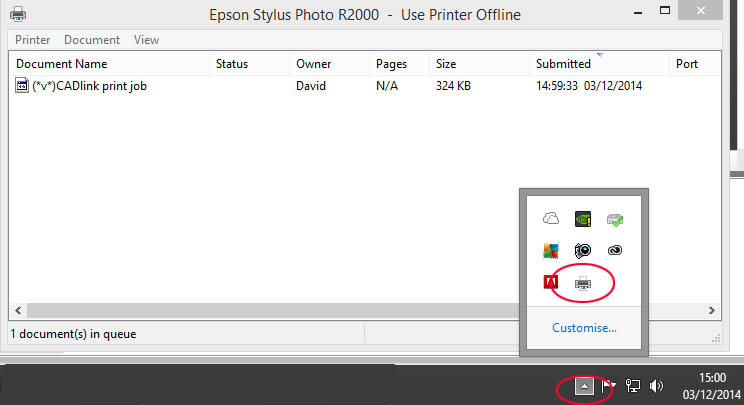The width and height of the screenshot is (744, 405).
Task: Open the Action Center flag icon
Action: tap(608, 386)
